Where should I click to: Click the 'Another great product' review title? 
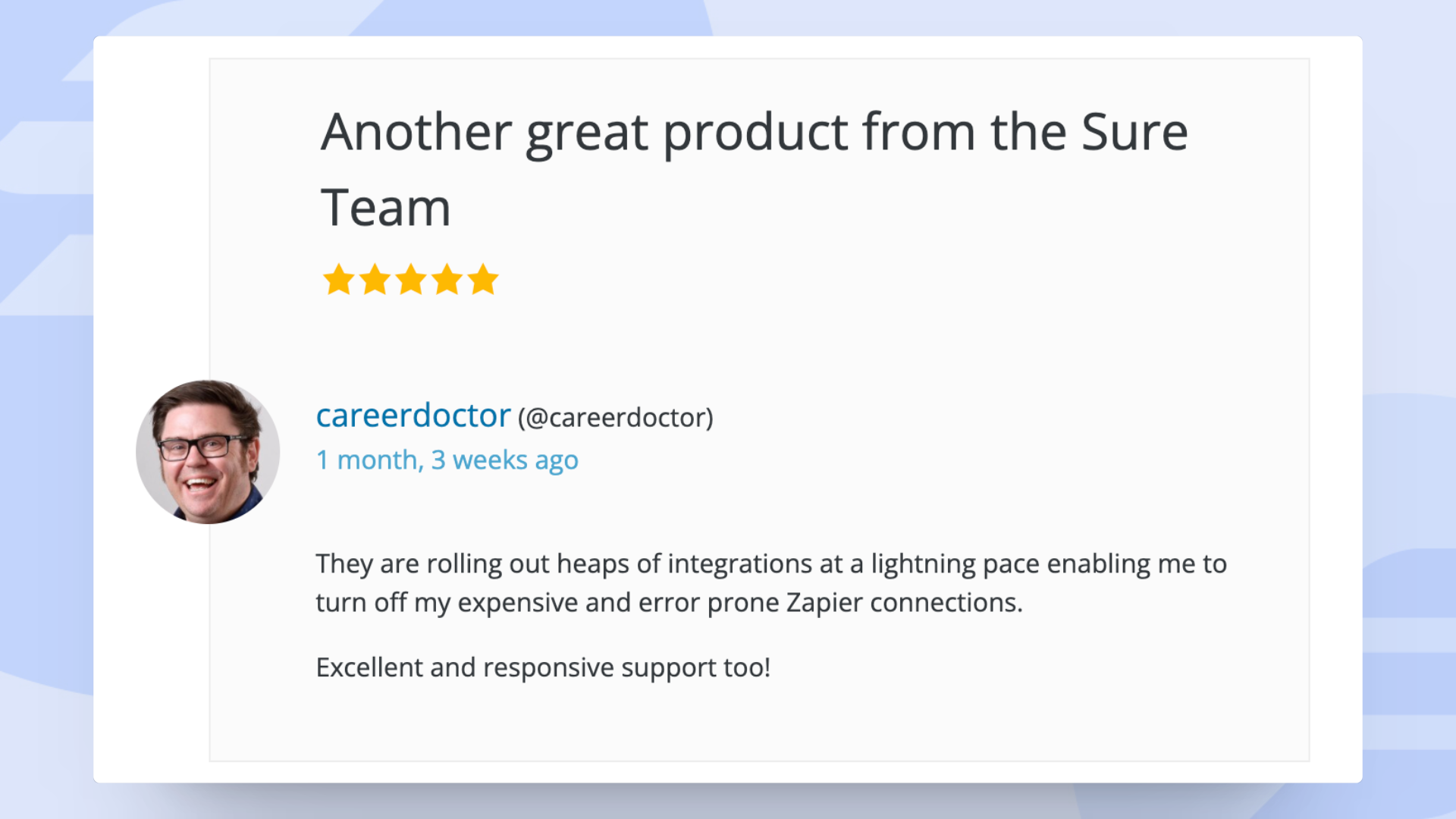(754, 132)
